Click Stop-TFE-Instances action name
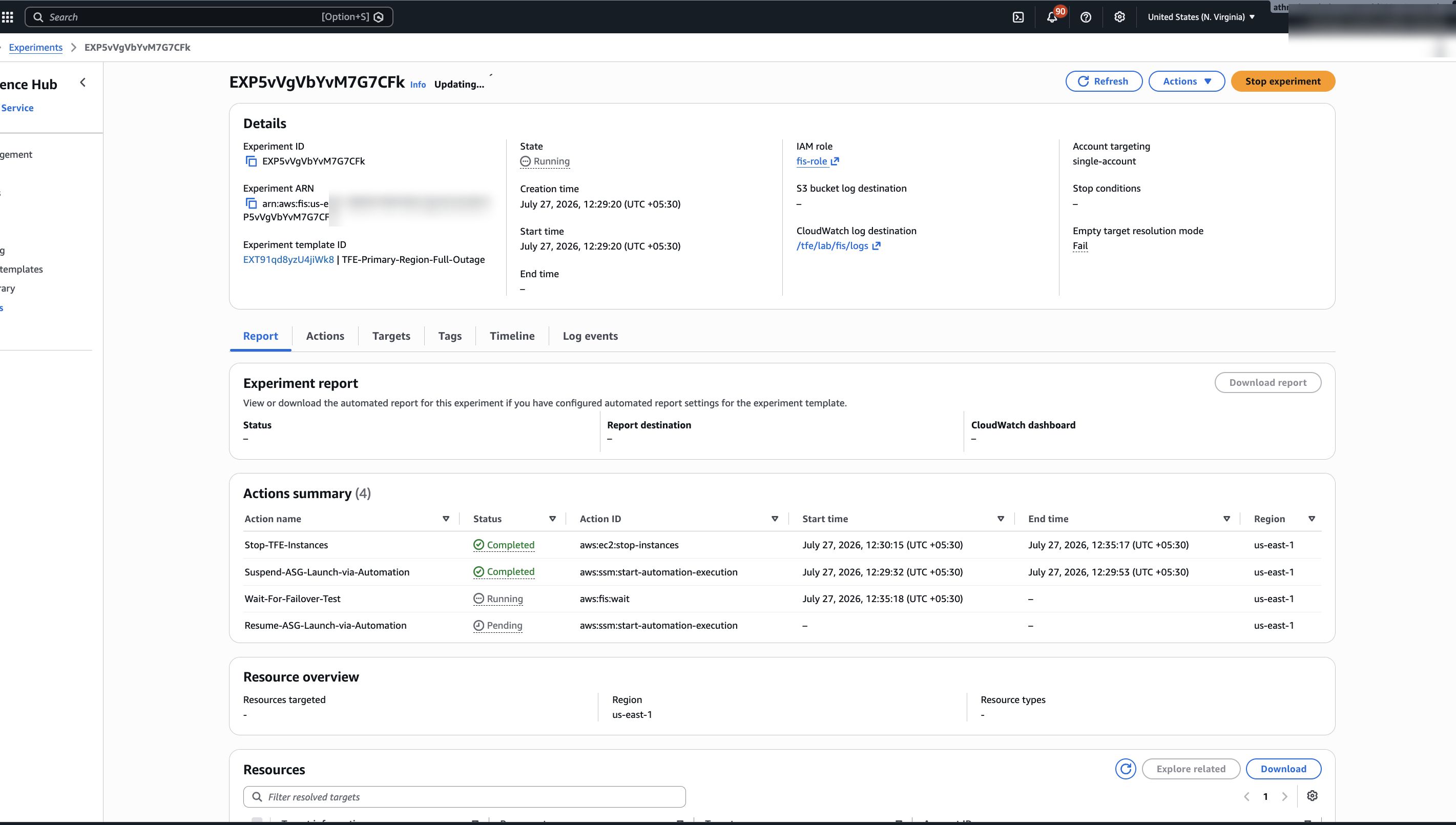The width and height of the screenshot is (1456, 825). 286,545
